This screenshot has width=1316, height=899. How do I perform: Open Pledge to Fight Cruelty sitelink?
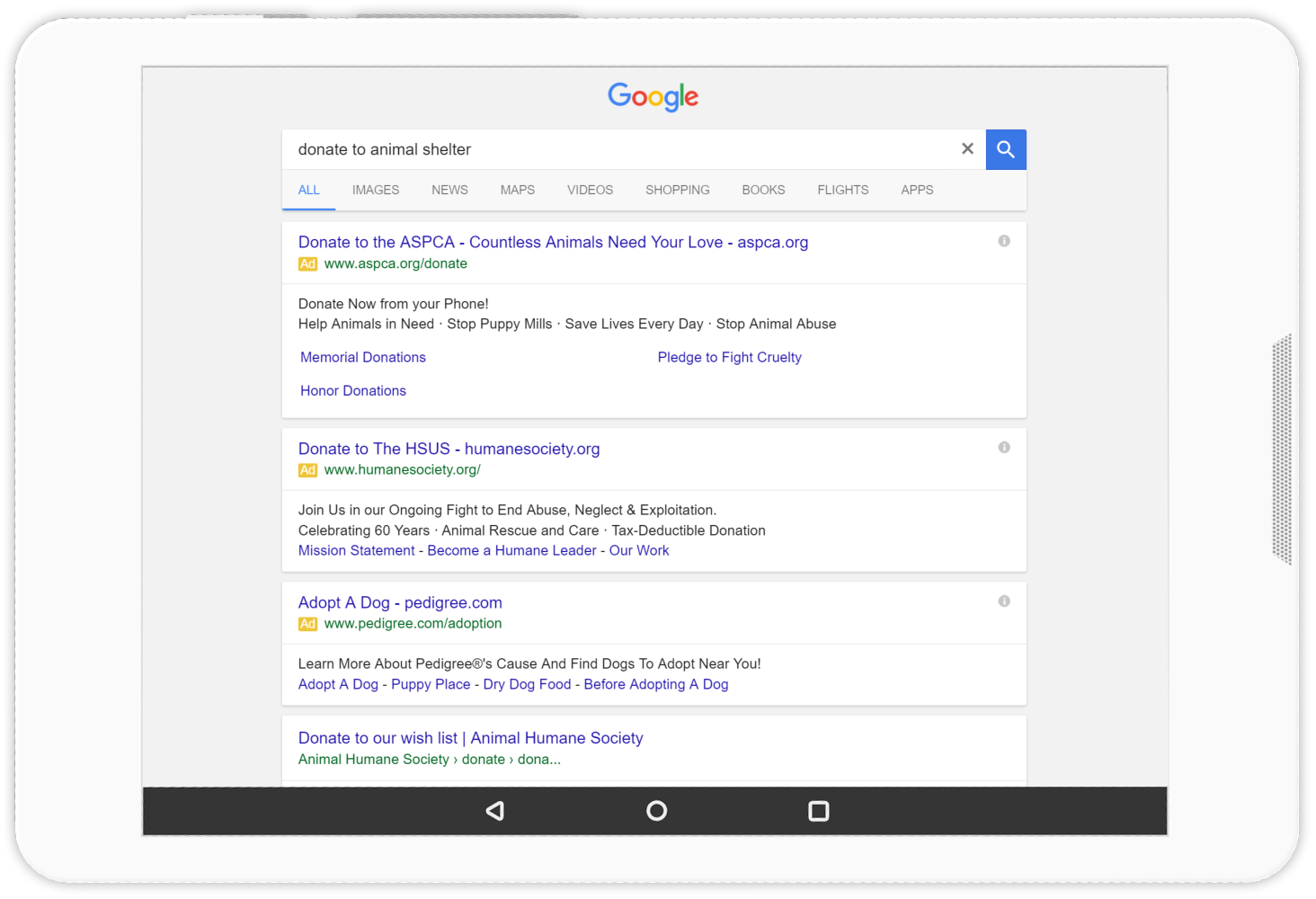coord(729,357)
